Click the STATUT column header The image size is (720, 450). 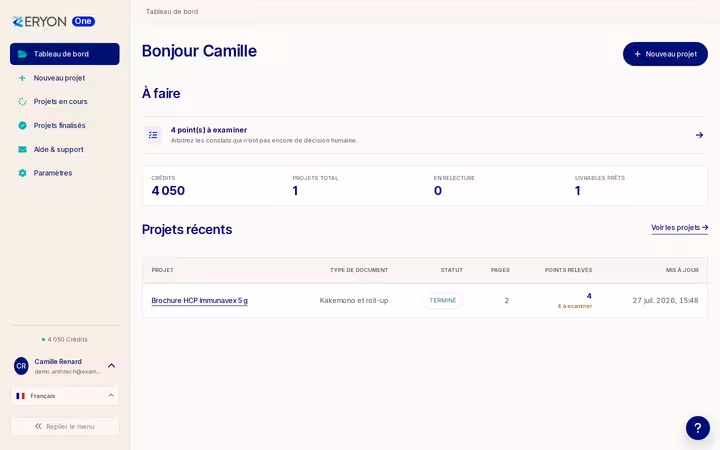tap(452, 270)
